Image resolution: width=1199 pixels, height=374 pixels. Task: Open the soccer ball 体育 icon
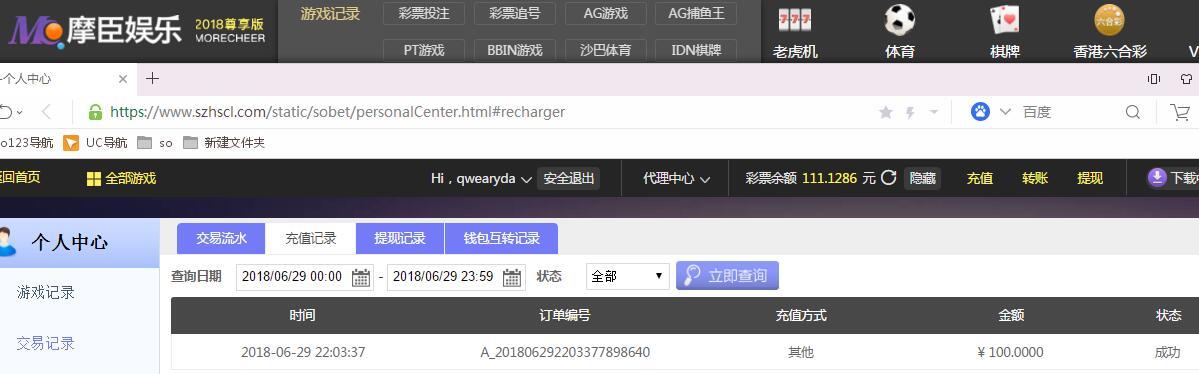900,21
